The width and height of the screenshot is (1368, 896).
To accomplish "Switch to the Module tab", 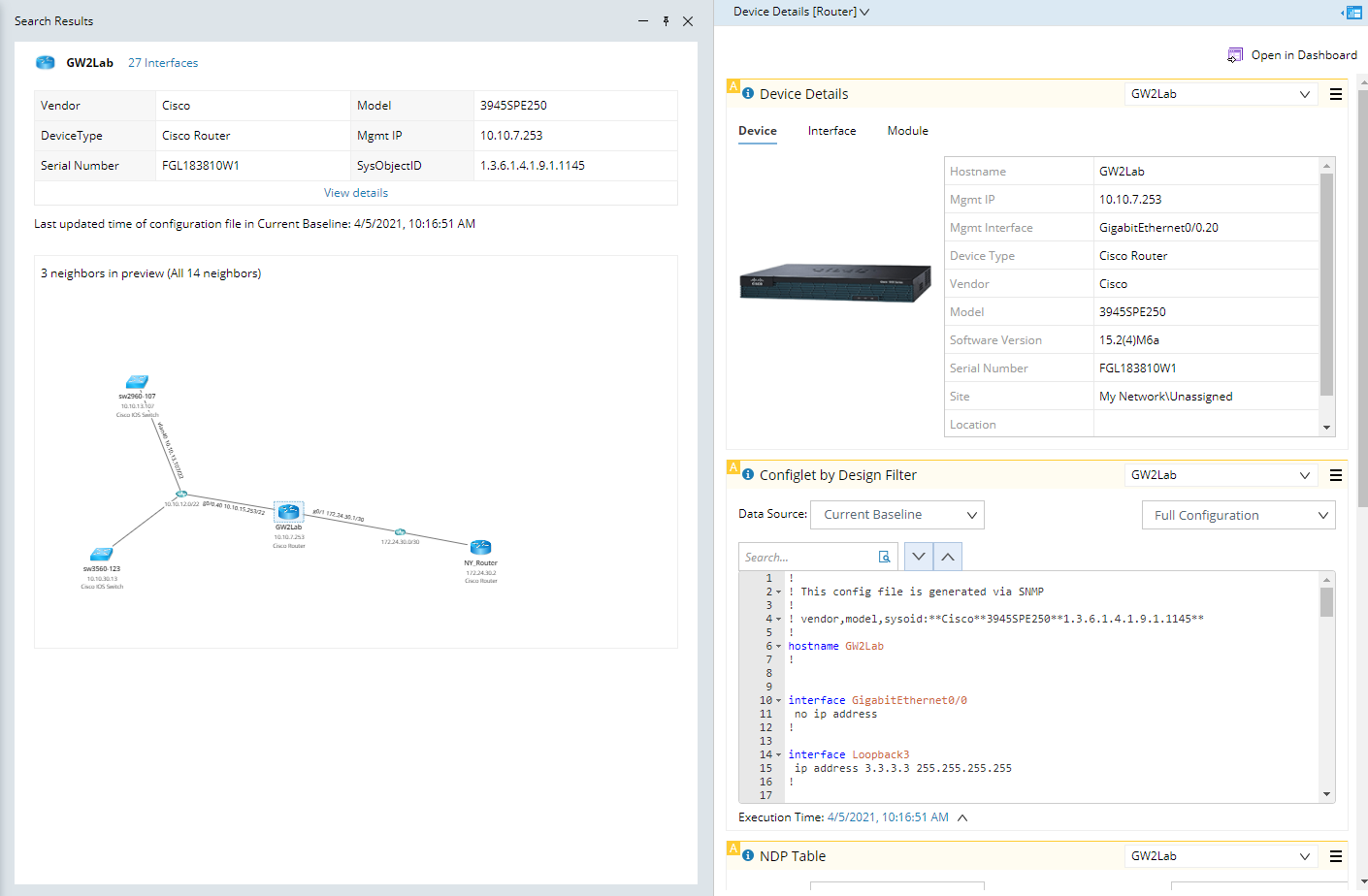I will point(907,131).
